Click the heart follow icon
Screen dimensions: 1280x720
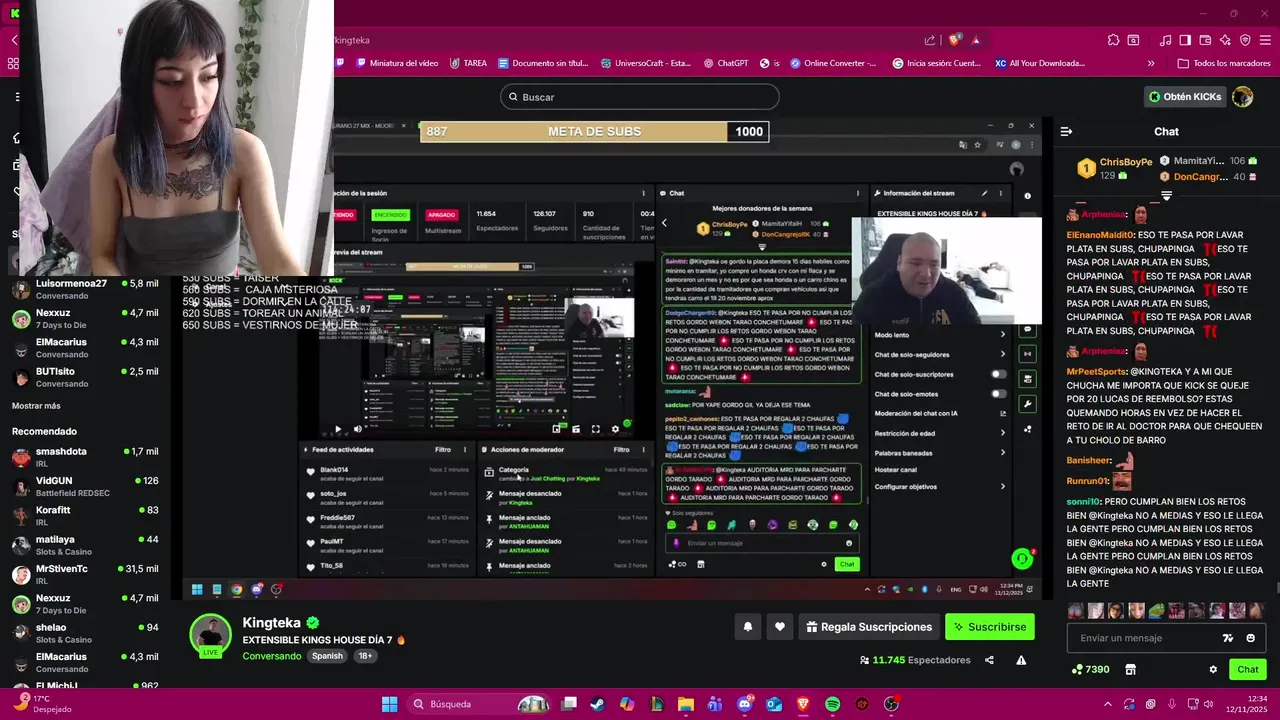[780, 627]
